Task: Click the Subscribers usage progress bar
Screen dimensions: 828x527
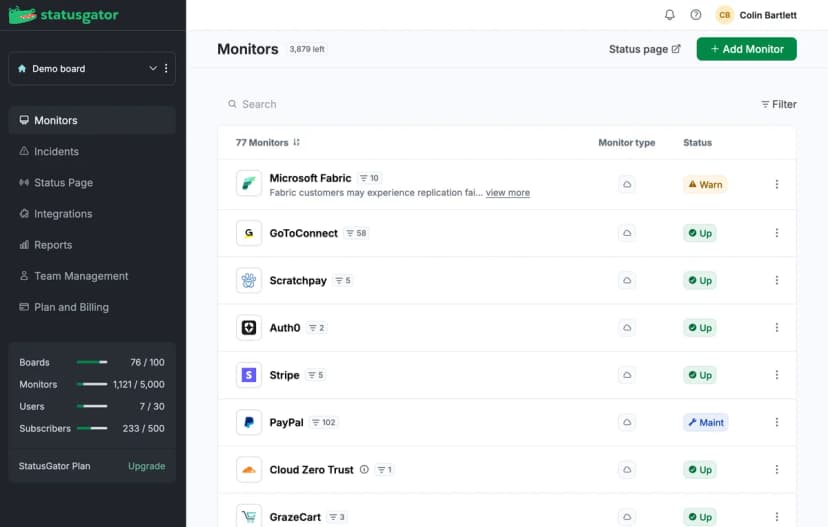Action: [x=92, y=428]
